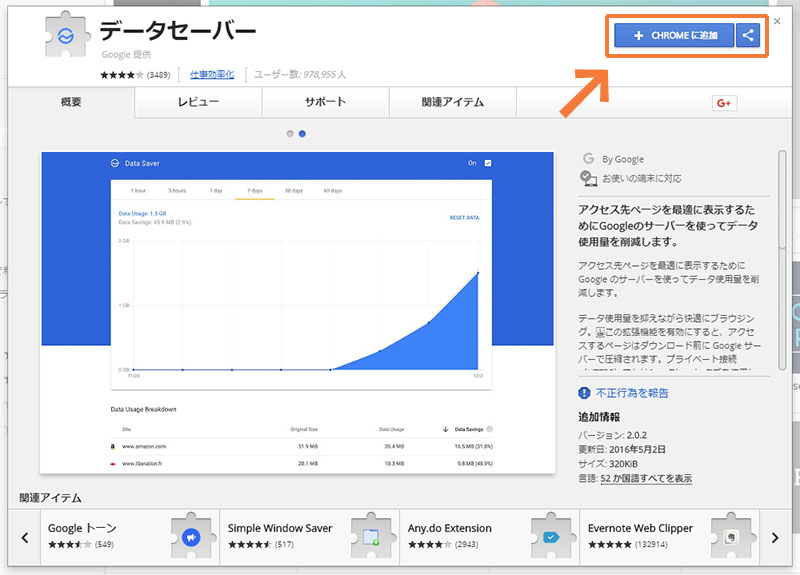Screen dimensions: 800x575
Task: Select the 30 days tab in the screenshot
Action: 294,190
